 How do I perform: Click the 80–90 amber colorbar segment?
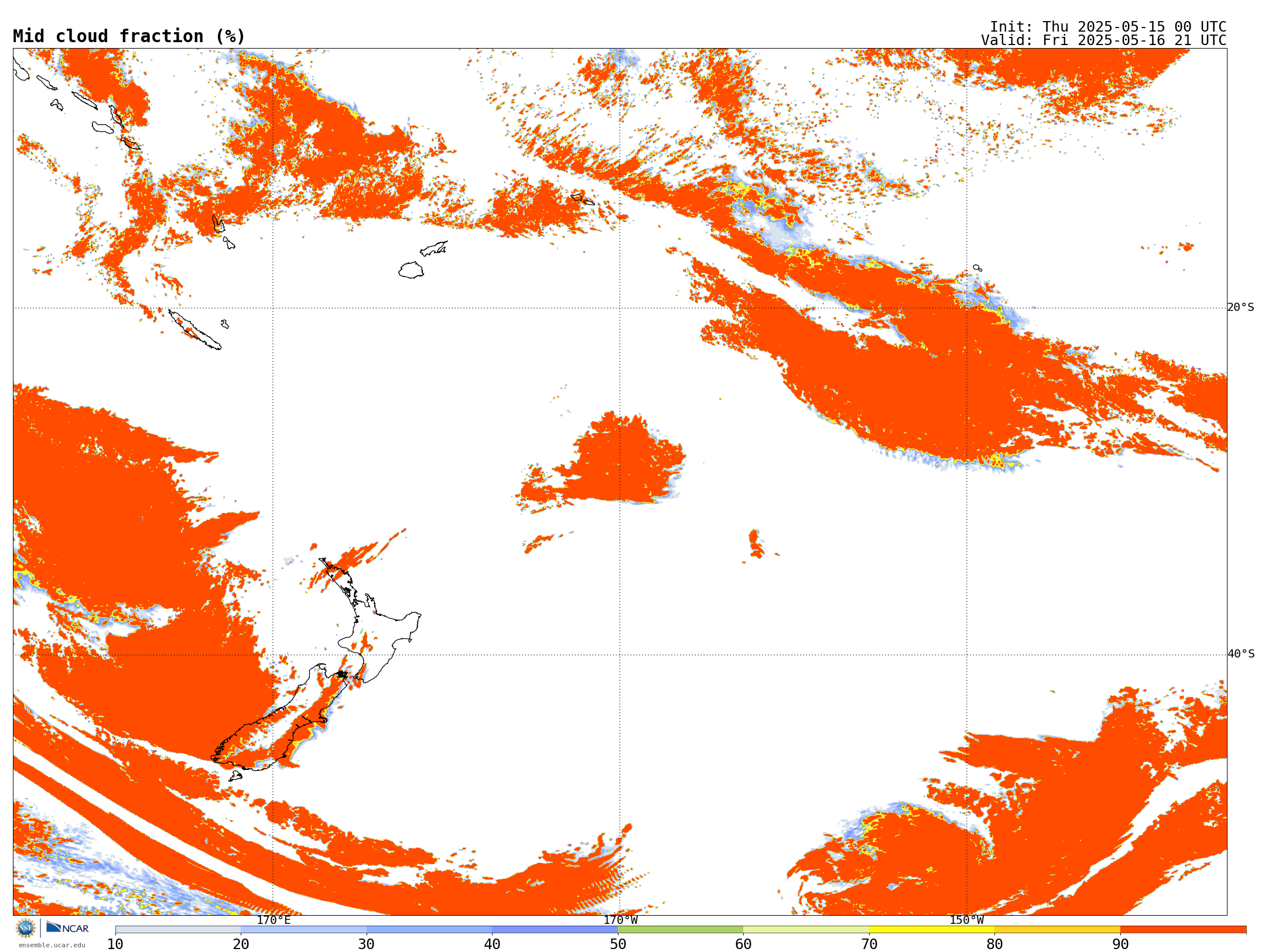coord(1057,930)
